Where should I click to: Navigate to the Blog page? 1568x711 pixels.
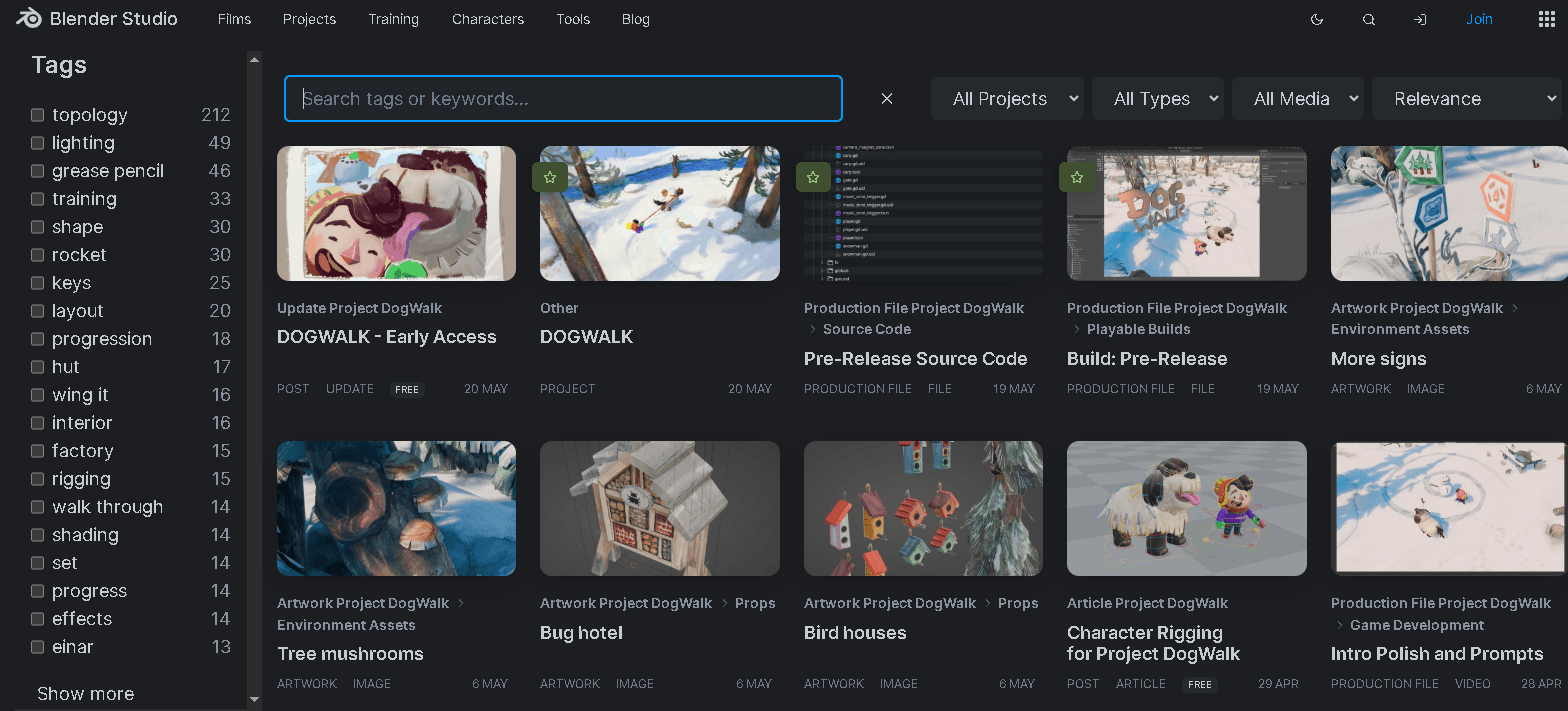click(636, 19)
